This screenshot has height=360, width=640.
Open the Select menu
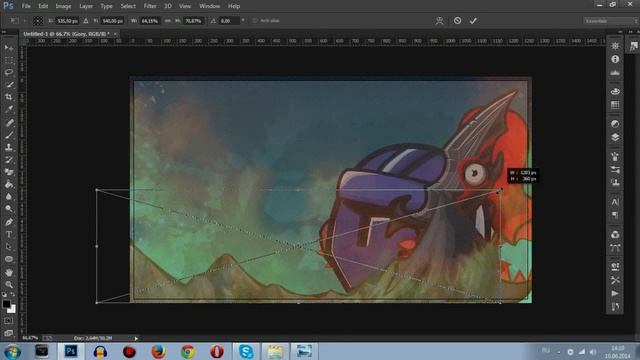(128, 6)
